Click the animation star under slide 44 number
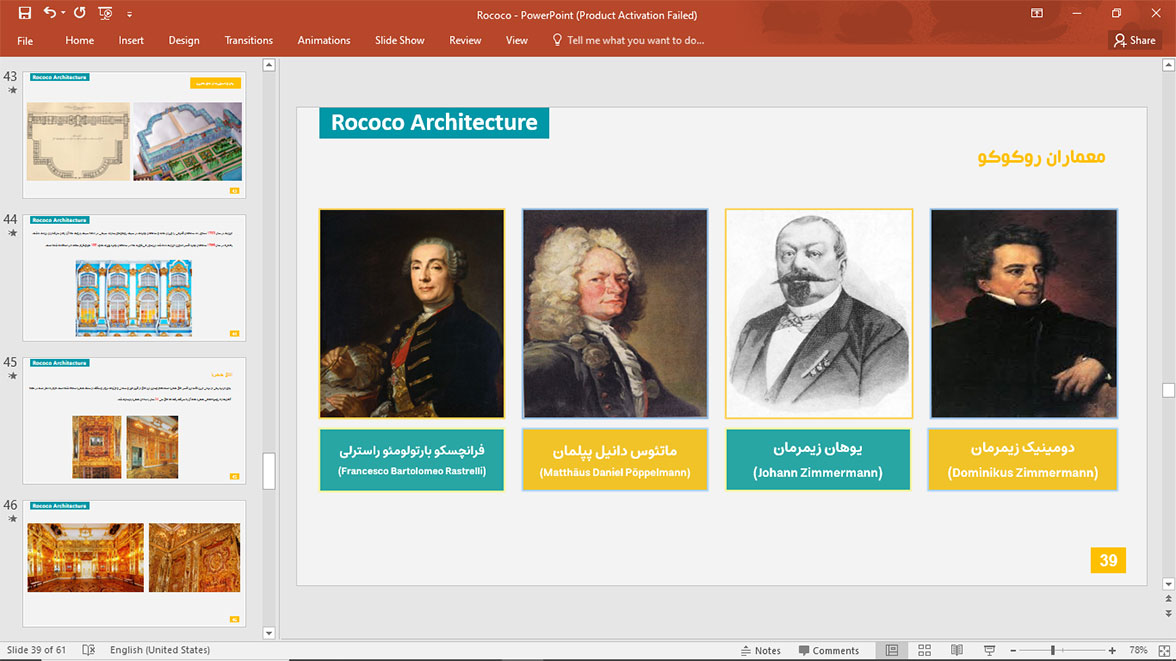 click(x=12, y=233)
